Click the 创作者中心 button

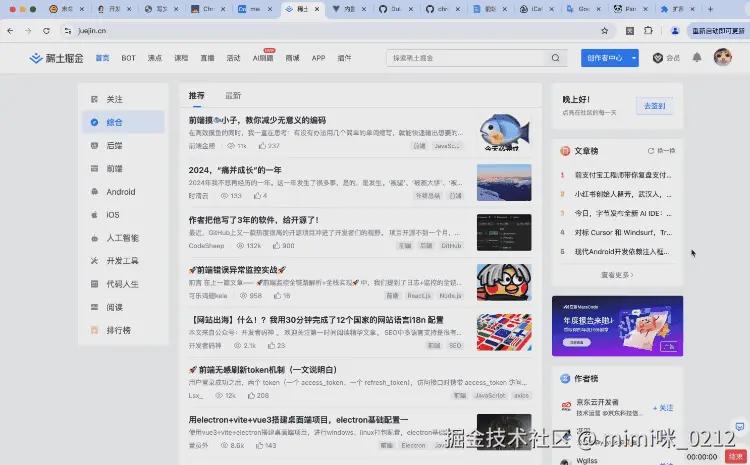pos(605,58)
